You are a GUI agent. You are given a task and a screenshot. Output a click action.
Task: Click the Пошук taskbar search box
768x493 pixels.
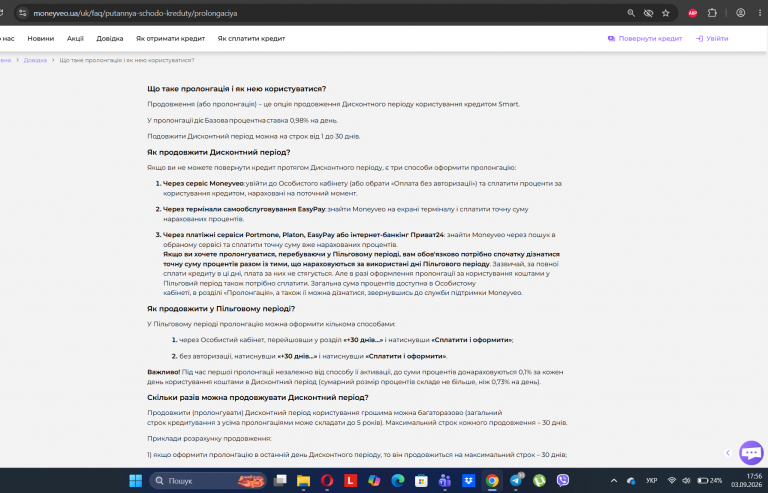pyautogui.click(x=208, y=481)
